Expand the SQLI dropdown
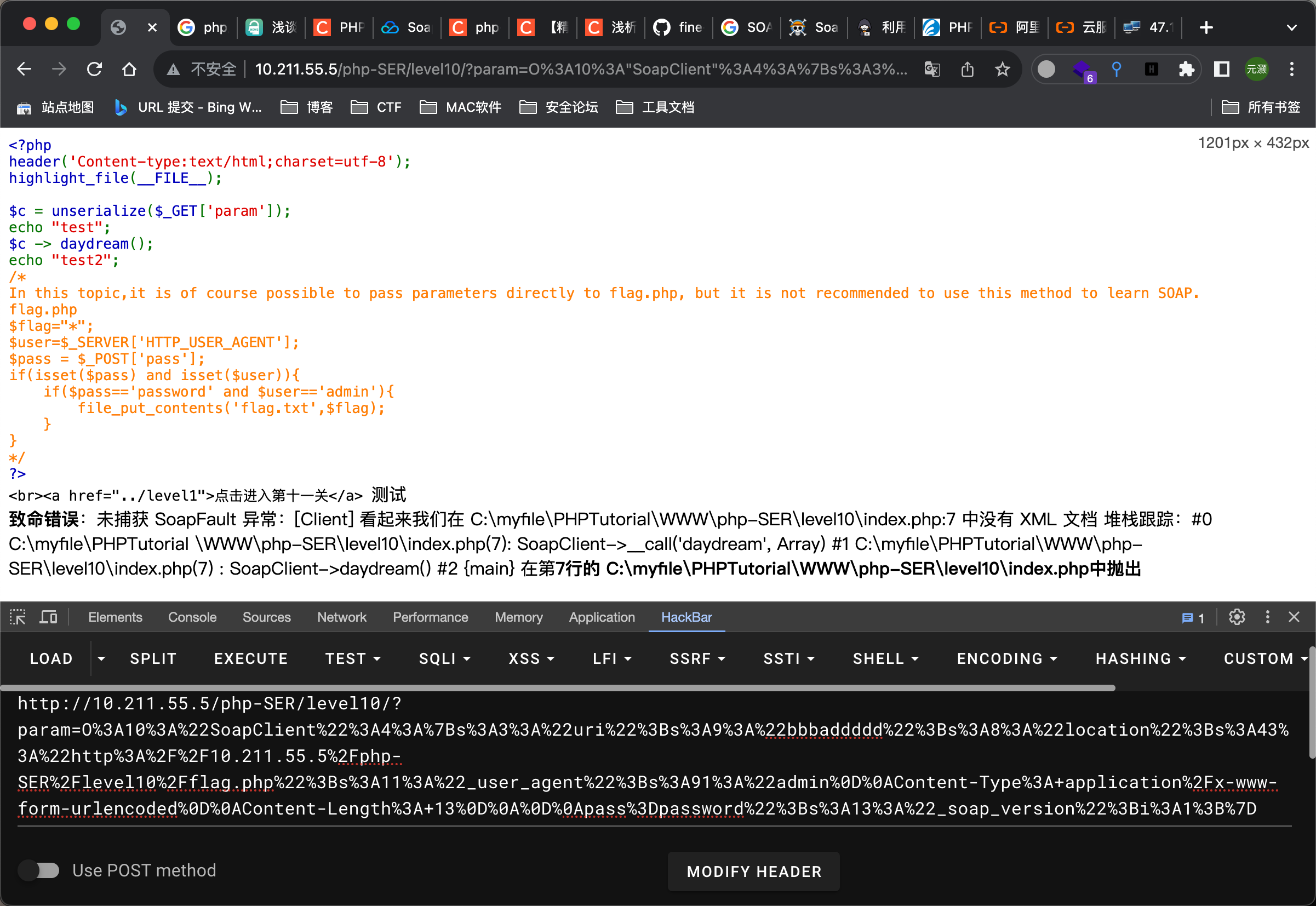This screenshot has height=906, width=1316. tap(444, 658)
